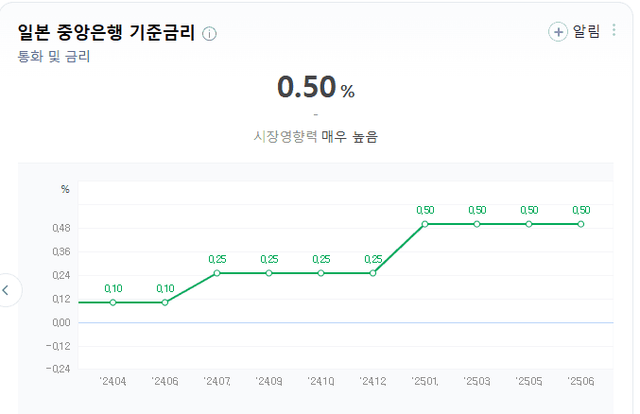Open the 통화 및 금리 category link
The width and height of the screenshot is (640, 414).
tap(54, 57)
